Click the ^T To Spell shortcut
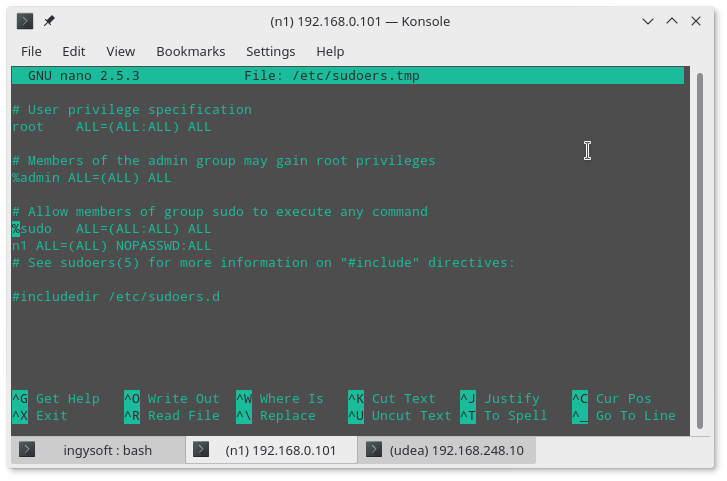 pyautogui.click(x=504, y=416)
